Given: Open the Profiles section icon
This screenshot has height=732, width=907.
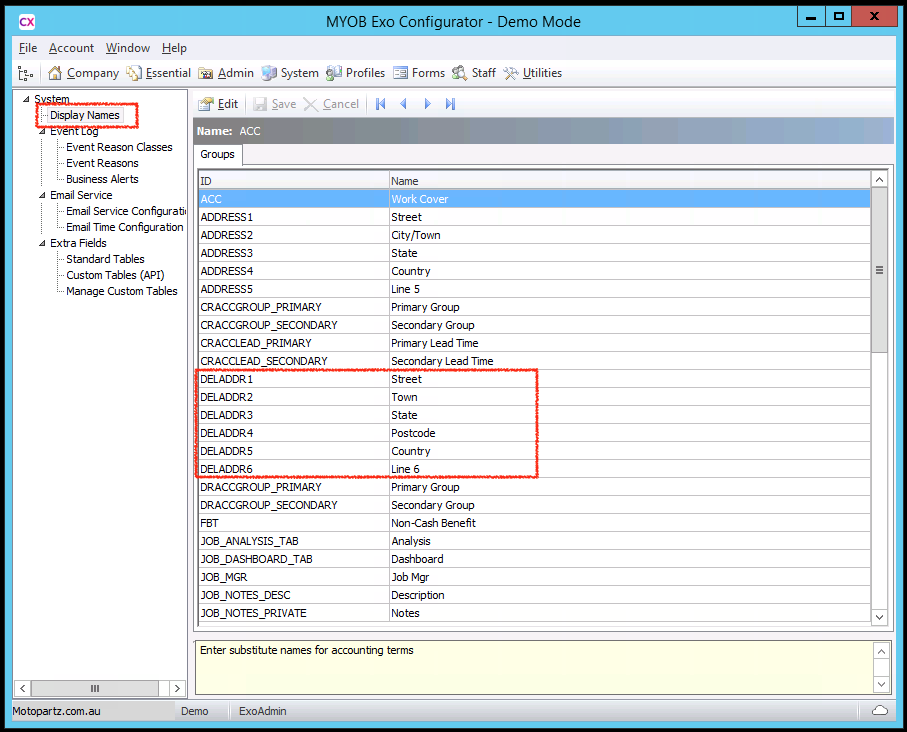Looking at the screenshot, I should 334,73.
